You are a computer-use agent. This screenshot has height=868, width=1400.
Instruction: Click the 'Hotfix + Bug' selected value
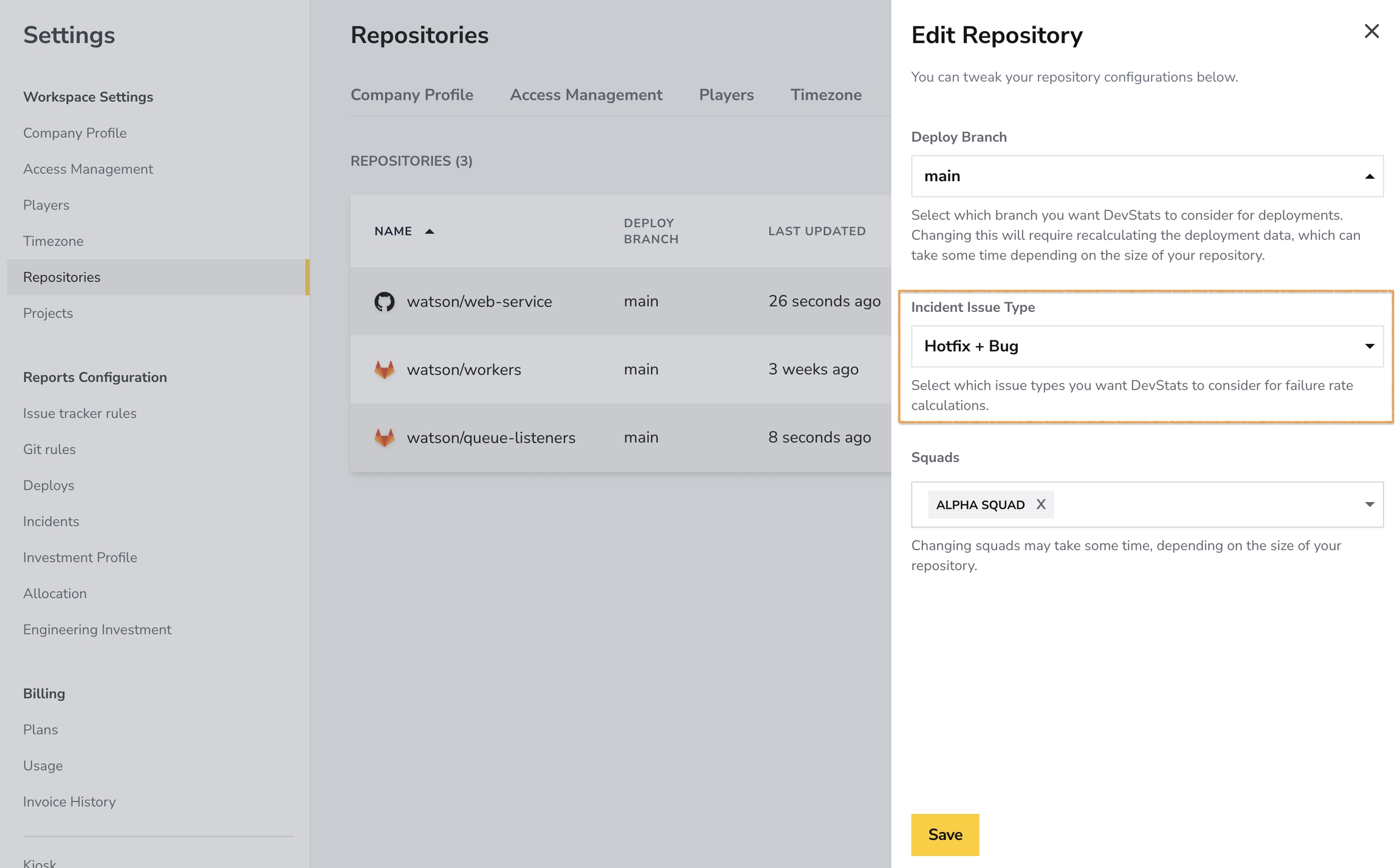(971, 346)
